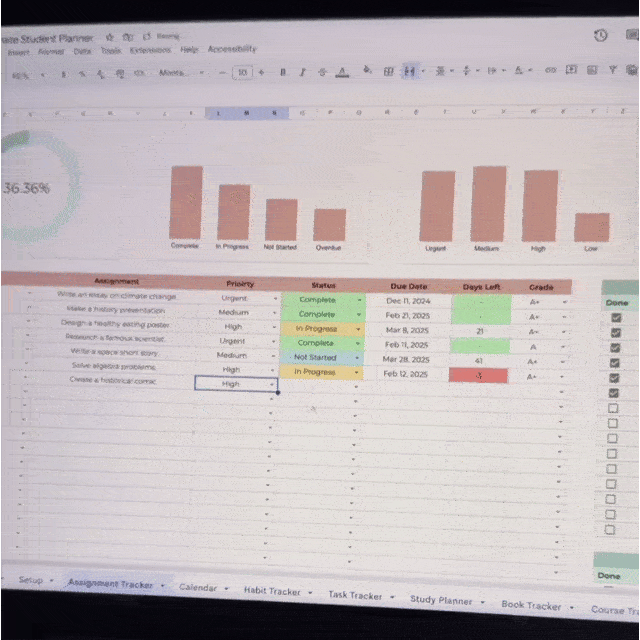Open the fill color paint bucket

(367, 71)
